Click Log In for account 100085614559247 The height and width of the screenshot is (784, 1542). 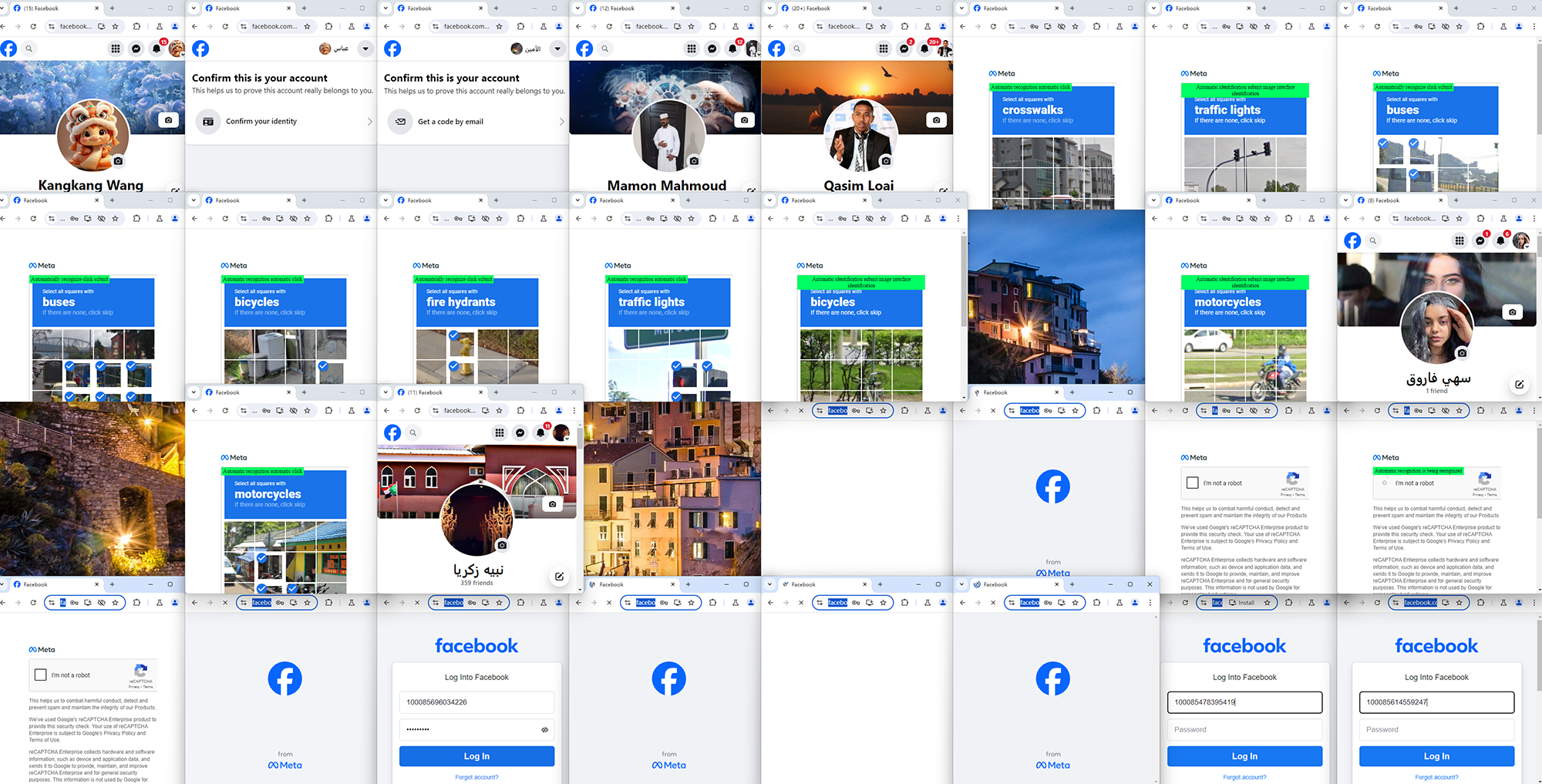click(x=1436, y=756)
